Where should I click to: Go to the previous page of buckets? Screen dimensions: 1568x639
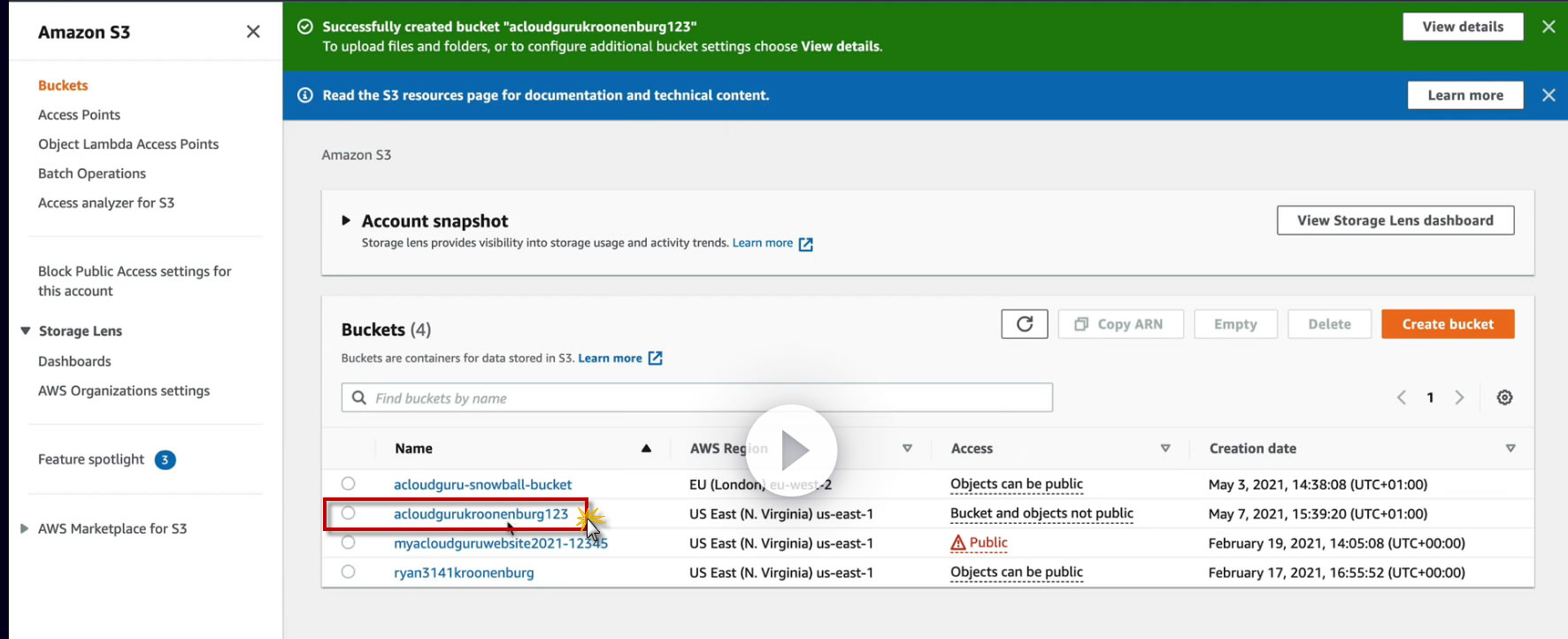coord(1402,397)
